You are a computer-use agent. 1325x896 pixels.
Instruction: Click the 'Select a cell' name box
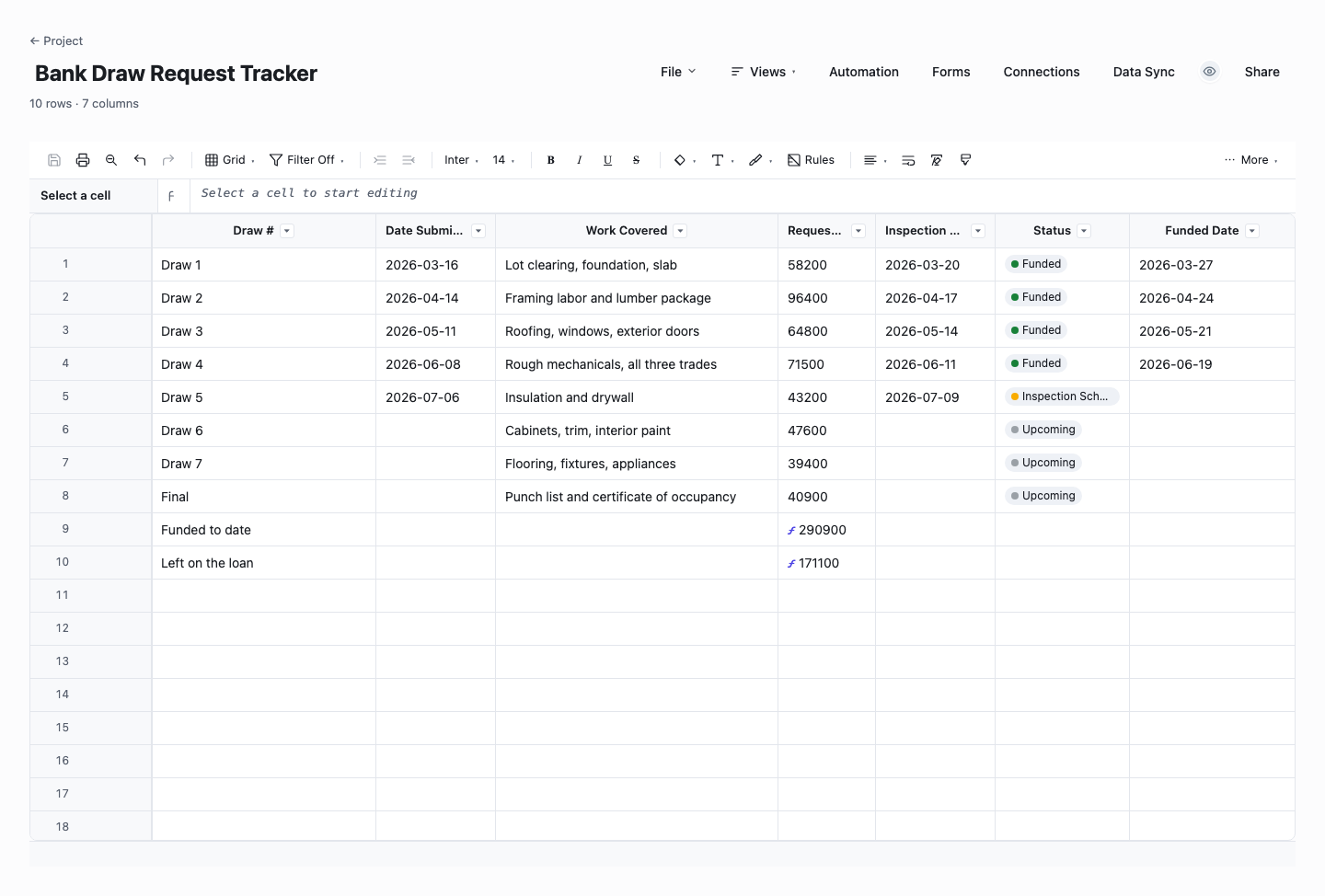93,196
